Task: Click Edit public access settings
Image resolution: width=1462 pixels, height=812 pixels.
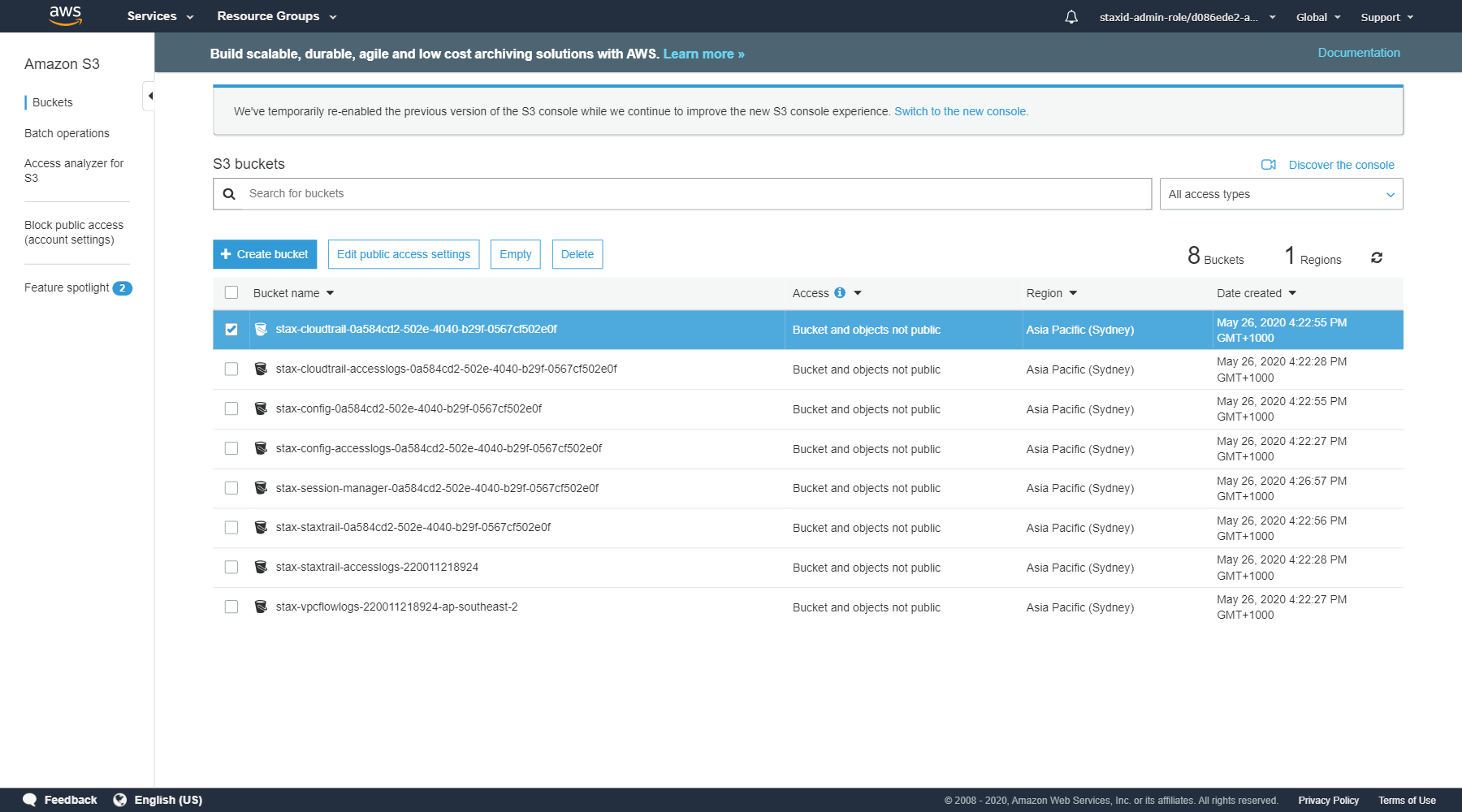Action: tap(404, 254)
